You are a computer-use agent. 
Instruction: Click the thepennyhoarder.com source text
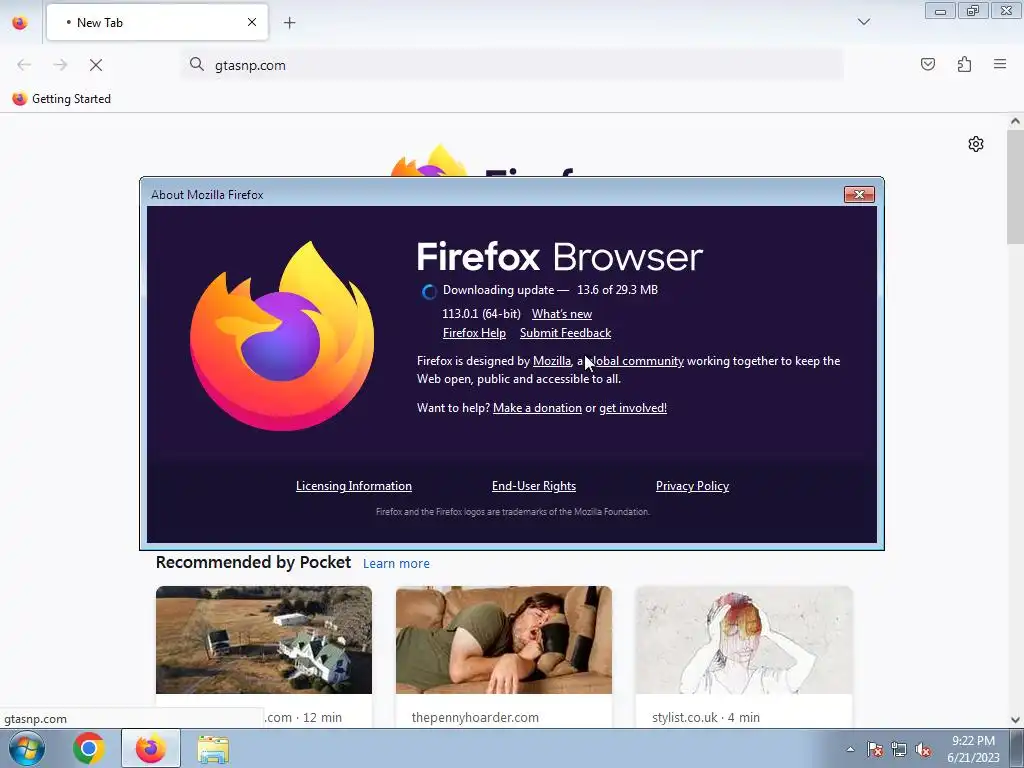tap(475, 717)
